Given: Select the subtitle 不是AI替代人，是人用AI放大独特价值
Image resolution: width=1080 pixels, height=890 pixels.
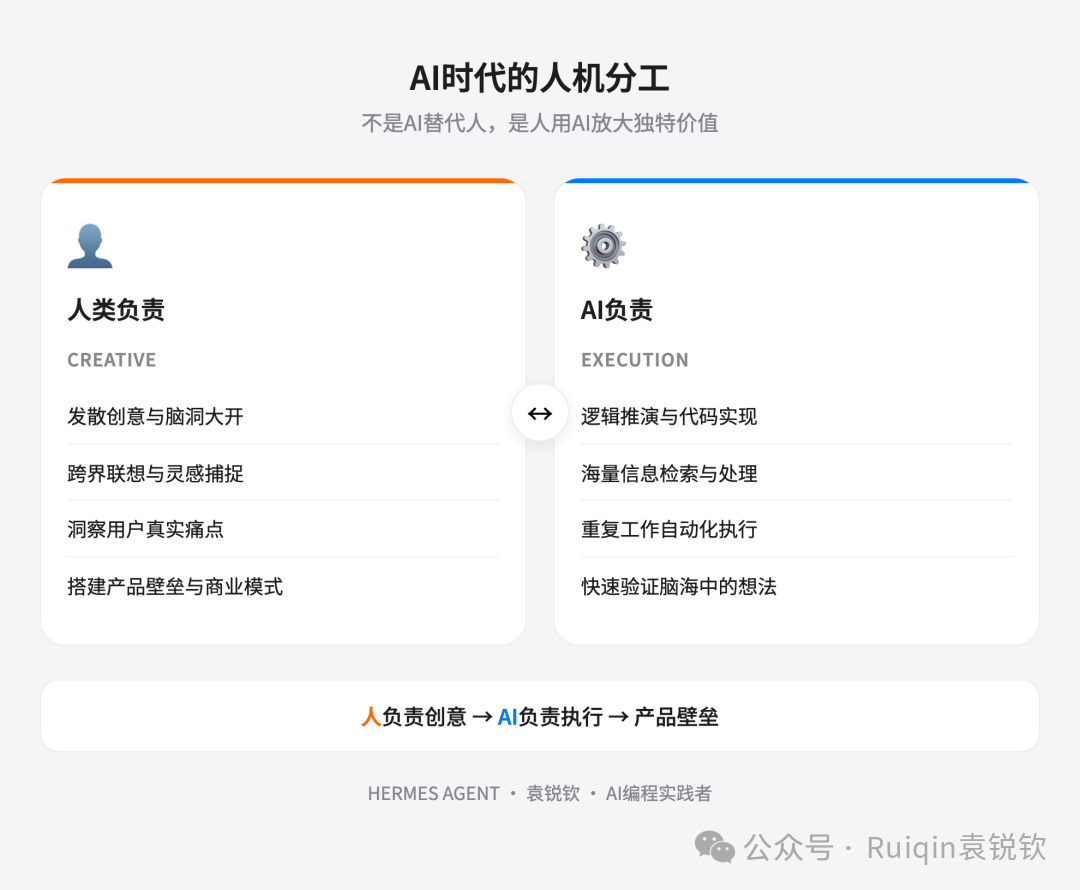Looking at the screenshot, I should pos(540,123).
